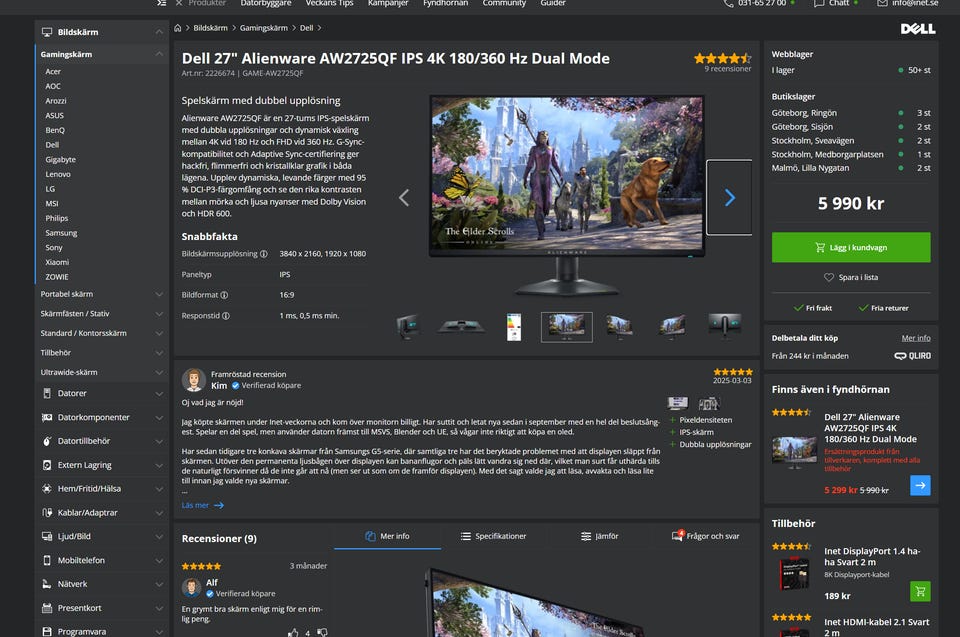The height and width of the screenshot is (637, 960).
Task: Open the Frågor och svar tab
Action: tap(705, 536)
